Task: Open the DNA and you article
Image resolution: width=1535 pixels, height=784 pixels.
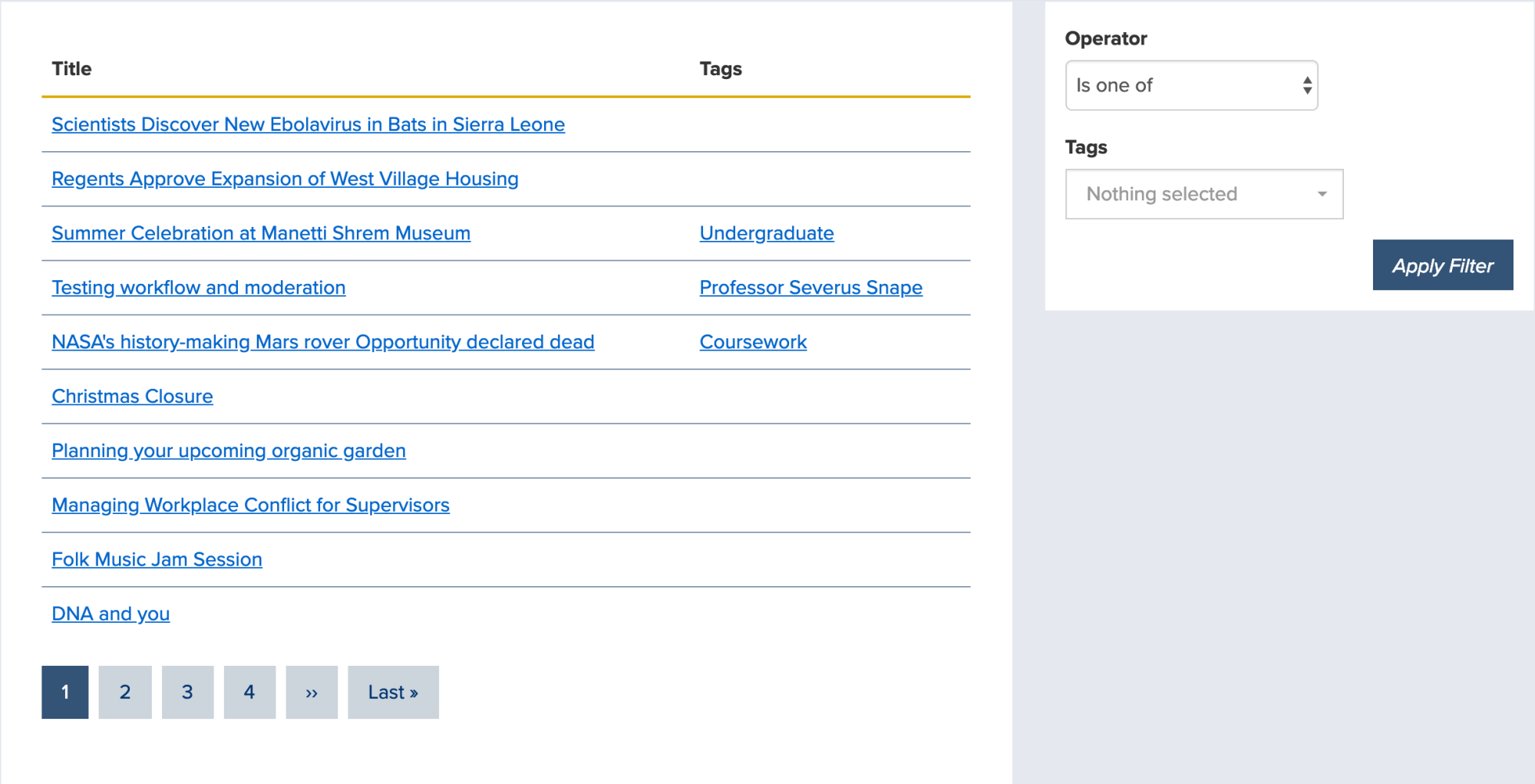Action: (111, 614)
